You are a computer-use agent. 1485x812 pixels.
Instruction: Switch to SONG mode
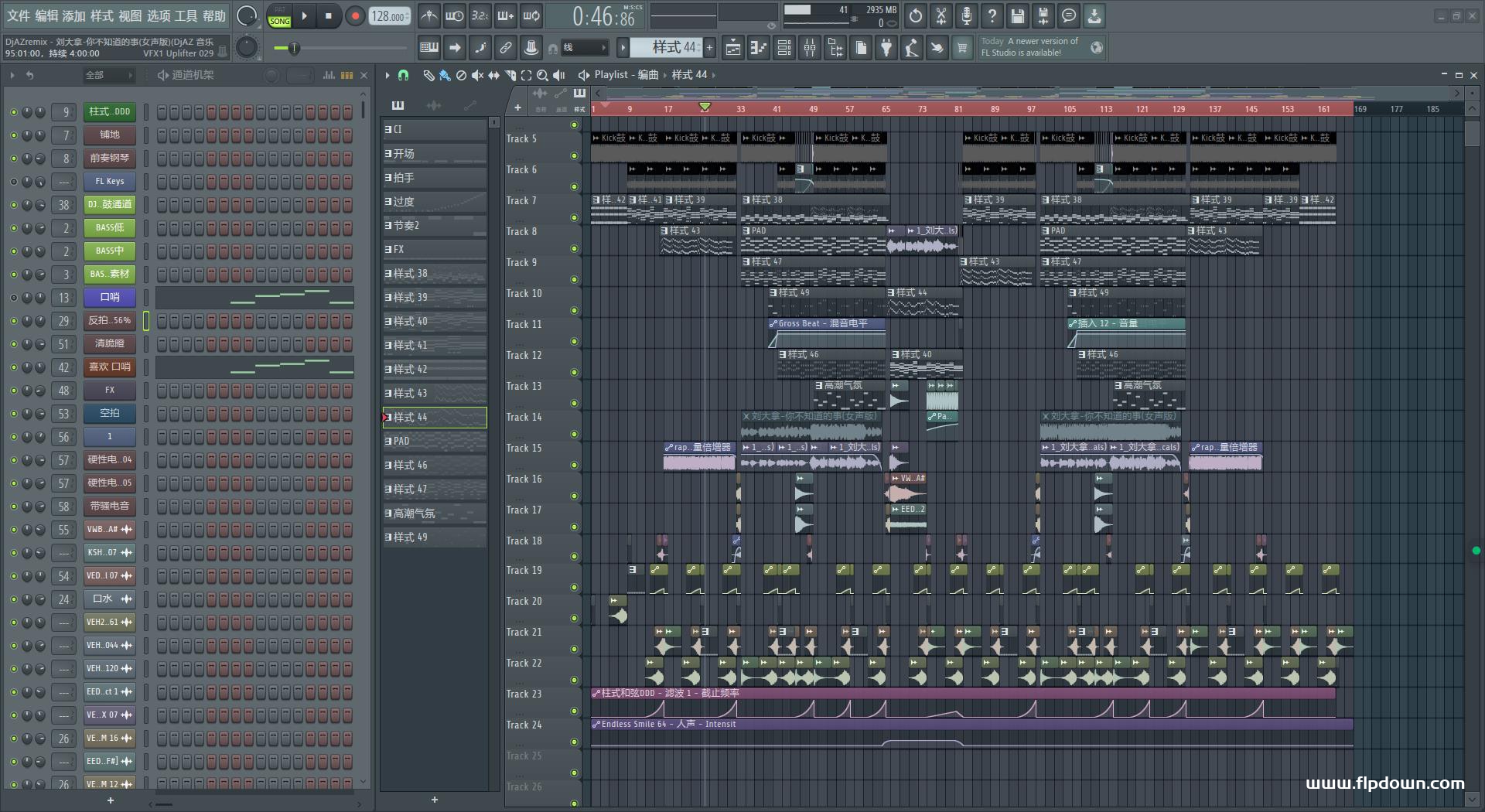[x=279, y=21]
